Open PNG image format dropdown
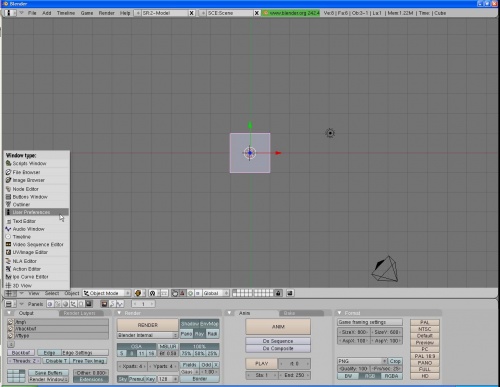 click(362, 361)
